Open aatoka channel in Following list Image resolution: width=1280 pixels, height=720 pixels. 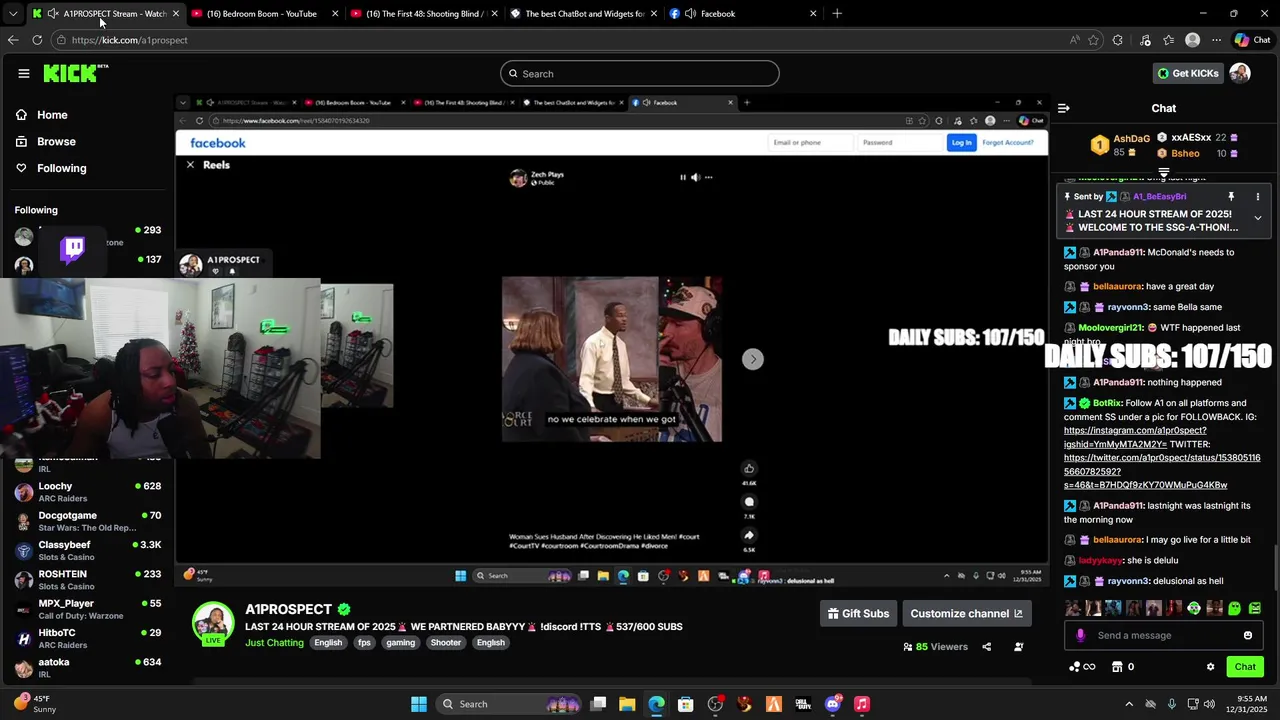88,667
